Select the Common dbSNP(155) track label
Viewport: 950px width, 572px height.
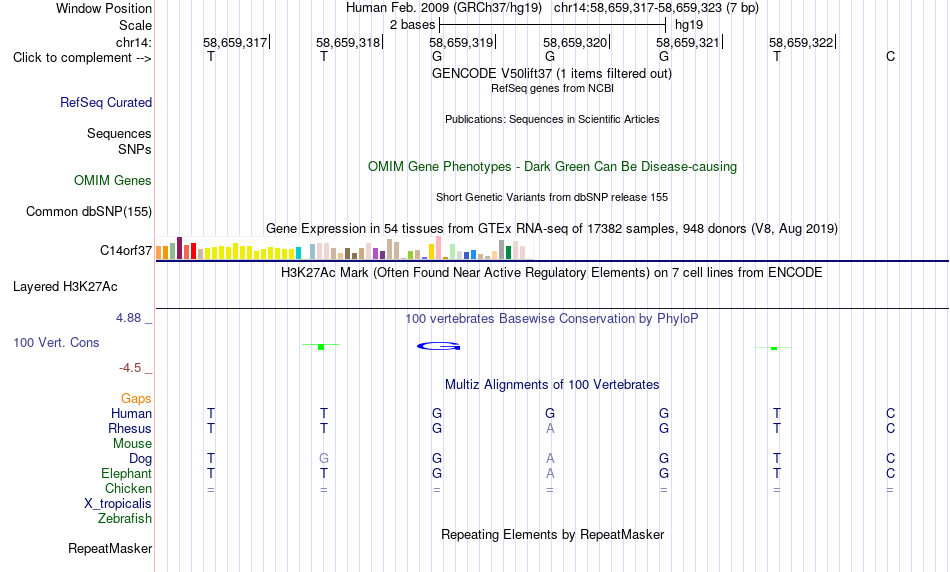pyautogui.click(x=89, y=211)
